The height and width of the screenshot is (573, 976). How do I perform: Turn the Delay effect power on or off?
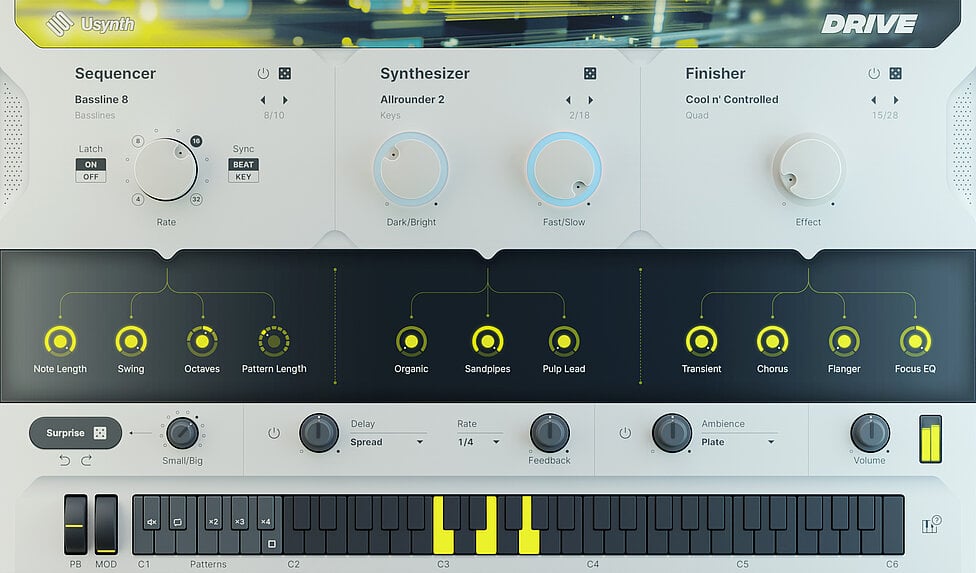tap(274, 433)
